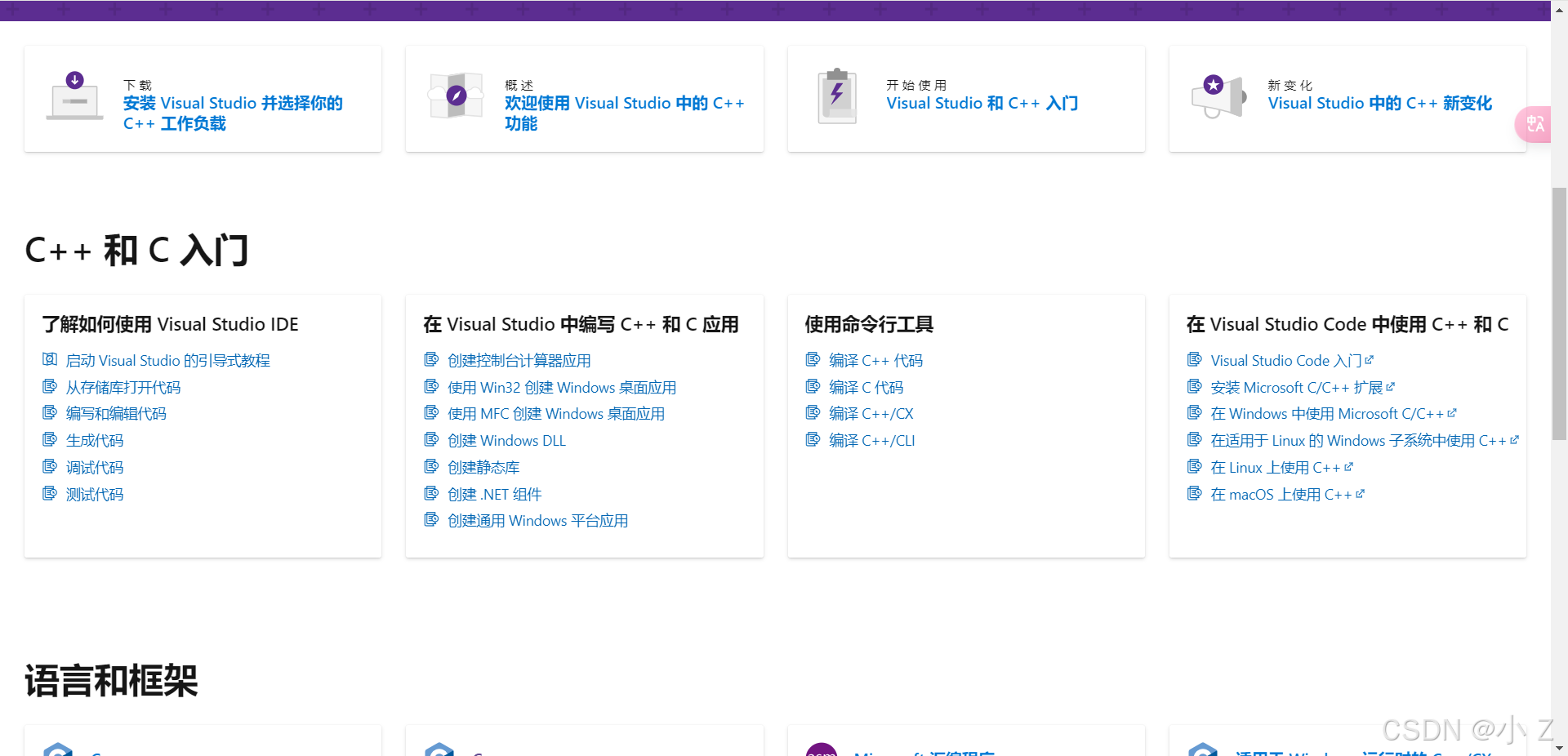Click icon beside 创建 Windows DLL
Viewport: 1568px width, 756px height.
[431, 439]
